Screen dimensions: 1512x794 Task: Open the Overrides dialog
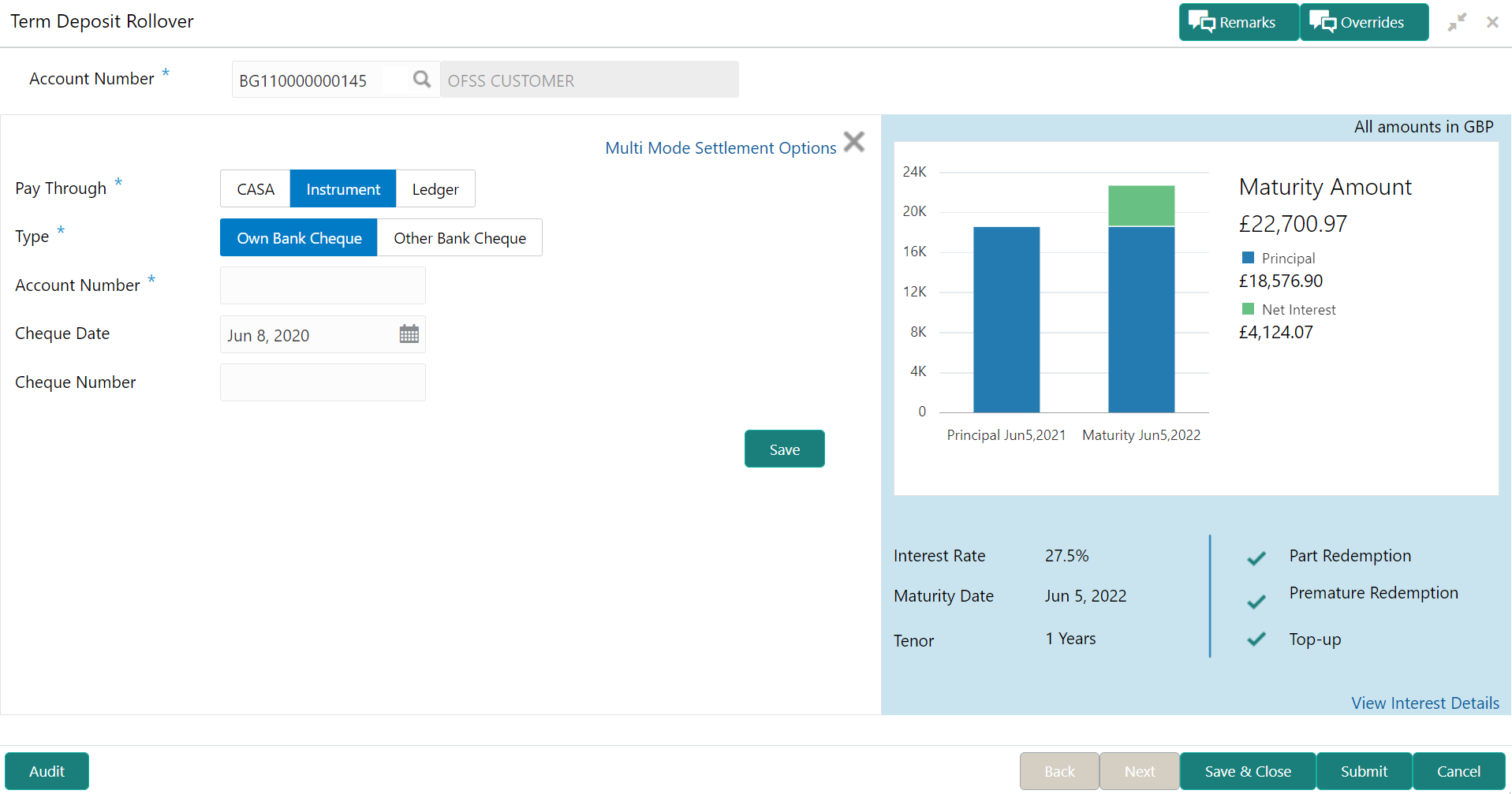click(1365, 22)
